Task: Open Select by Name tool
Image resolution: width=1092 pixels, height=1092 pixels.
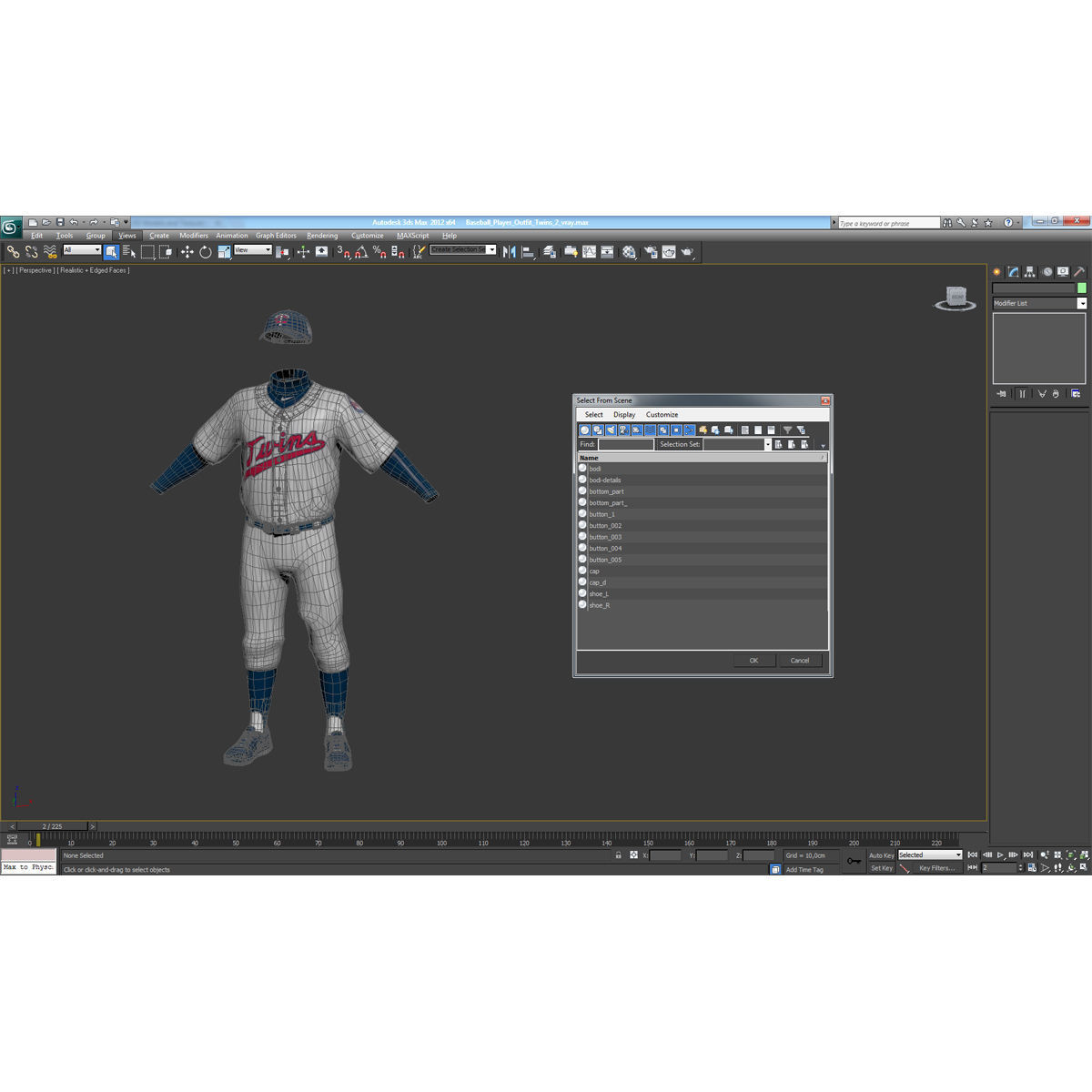Action: tap(129, 252)
